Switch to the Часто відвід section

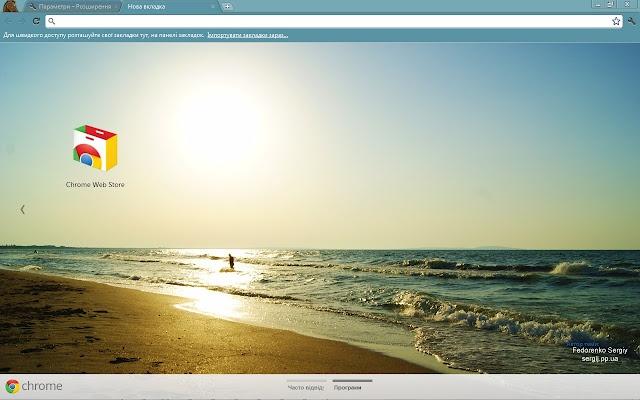[x=306, y=387]
